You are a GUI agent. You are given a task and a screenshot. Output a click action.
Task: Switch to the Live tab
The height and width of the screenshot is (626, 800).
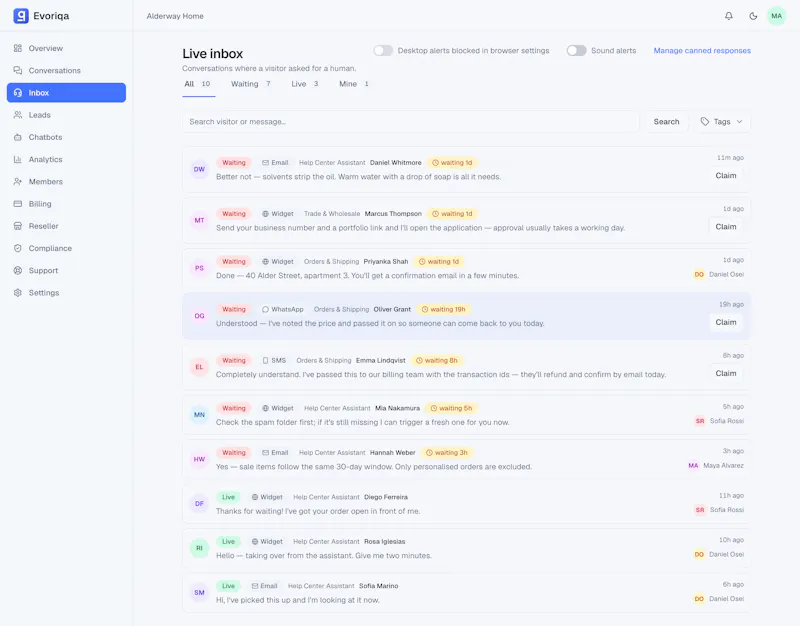[x=305, y=84]
